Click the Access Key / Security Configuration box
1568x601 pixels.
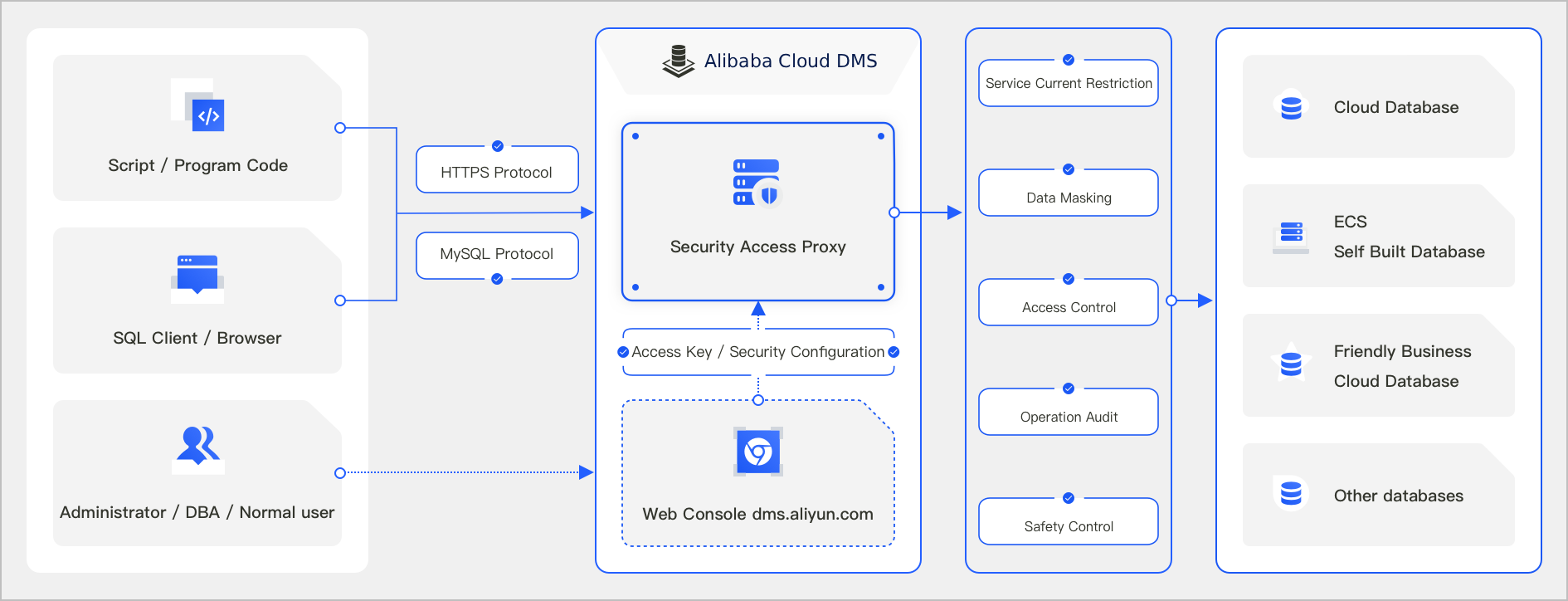coord(758,352)
